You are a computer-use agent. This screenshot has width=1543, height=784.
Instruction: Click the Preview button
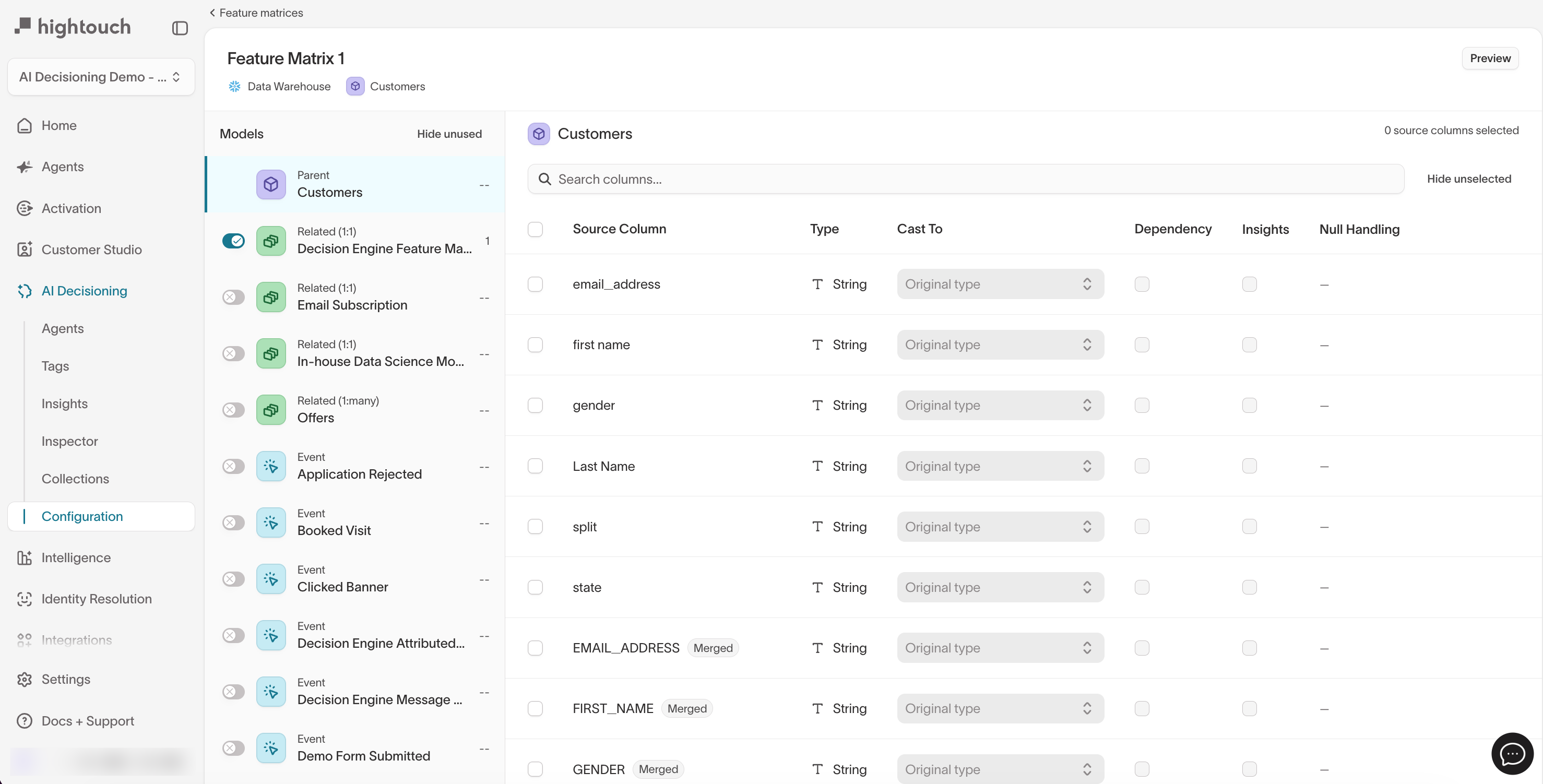click(x=1489, y=58)
